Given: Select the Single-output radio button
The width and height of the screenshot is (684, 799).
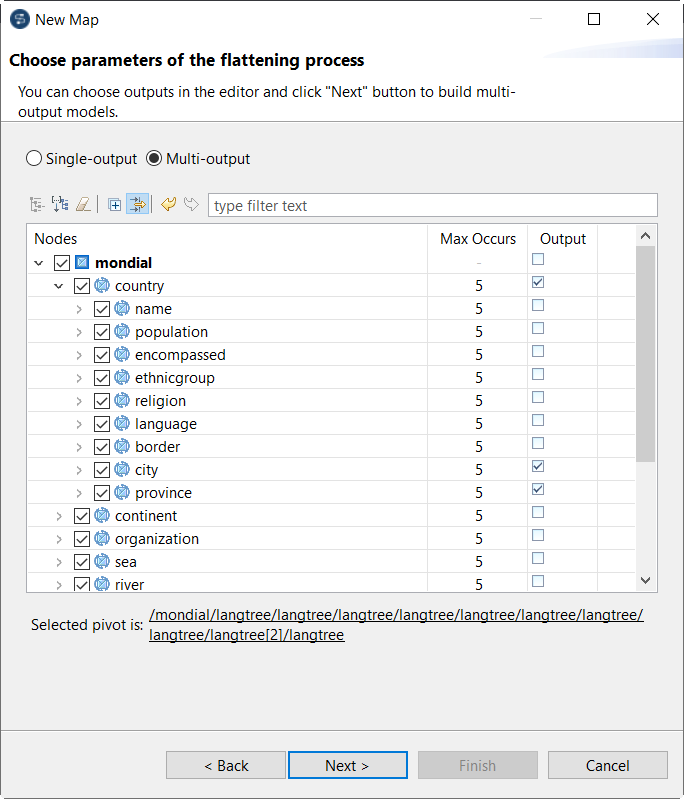Looking at the screenshot, I should [34, 159].
